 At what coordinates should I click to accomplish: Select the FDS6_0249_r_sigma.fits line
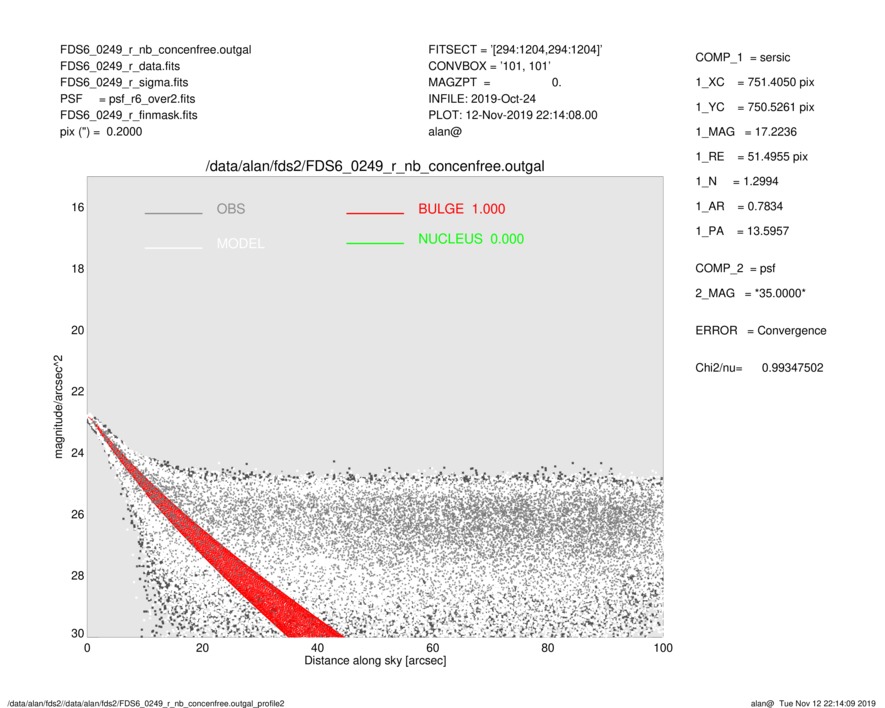point(124,82)
